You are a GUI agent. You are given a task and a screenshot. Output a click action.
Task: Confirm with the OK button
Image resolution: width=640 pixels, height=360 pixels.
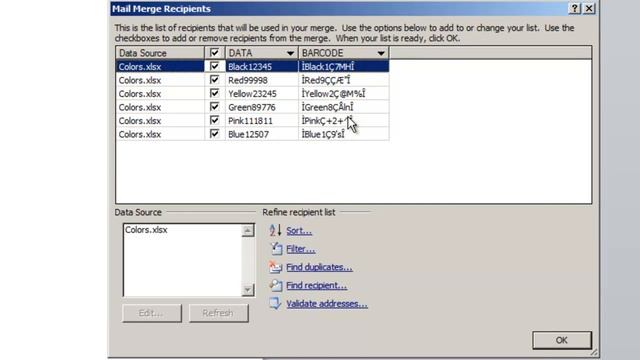pos(562,340)
